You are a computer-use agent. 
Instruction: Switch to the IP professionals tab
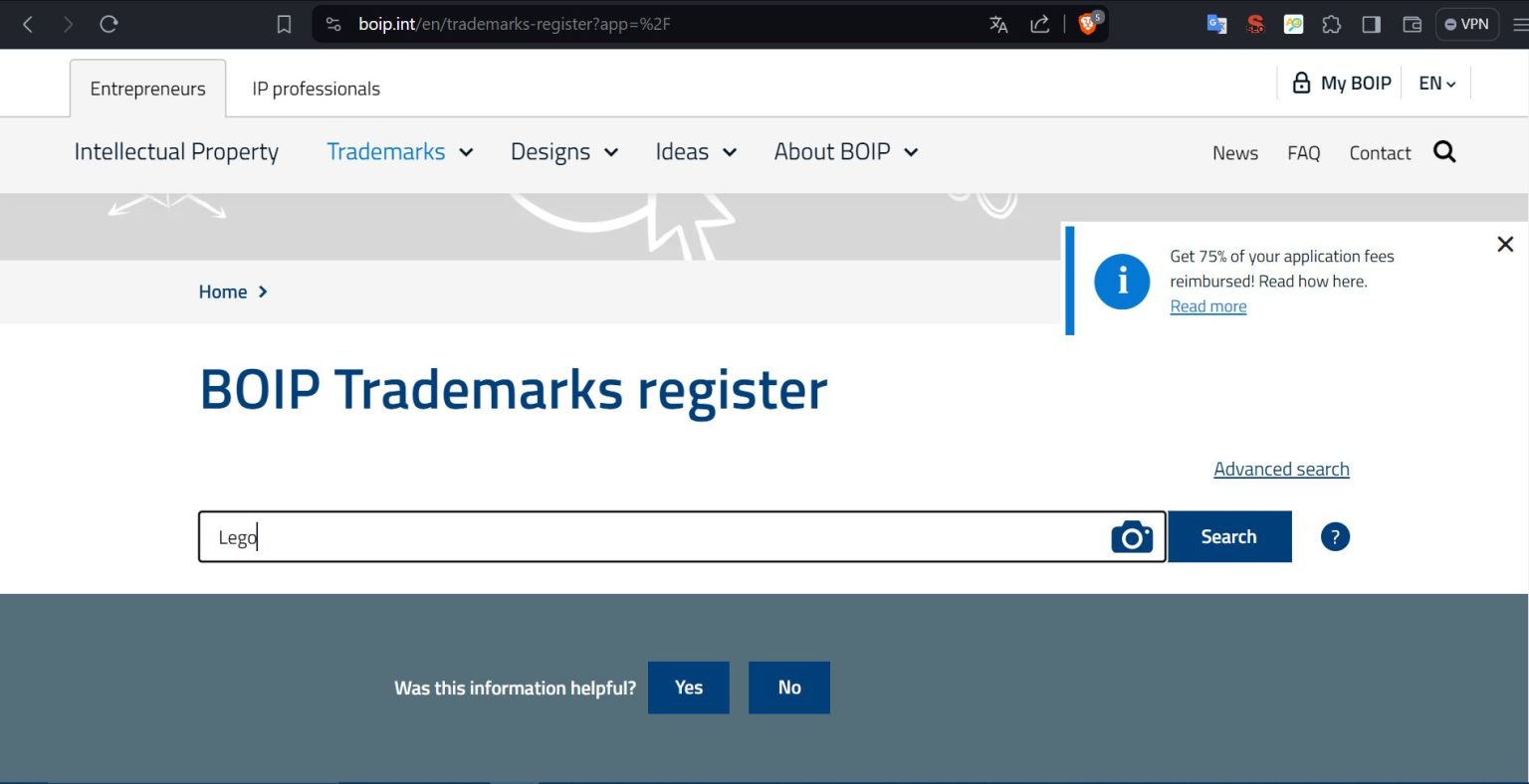coord(315,88)
